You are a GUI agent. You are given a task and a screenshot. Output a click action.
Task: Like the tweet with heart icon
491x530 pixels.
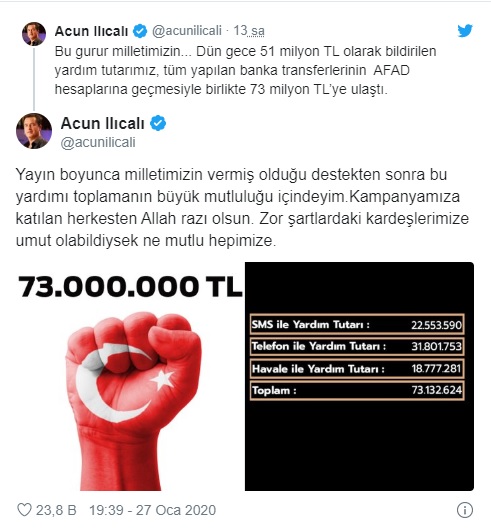pos(24,510)
